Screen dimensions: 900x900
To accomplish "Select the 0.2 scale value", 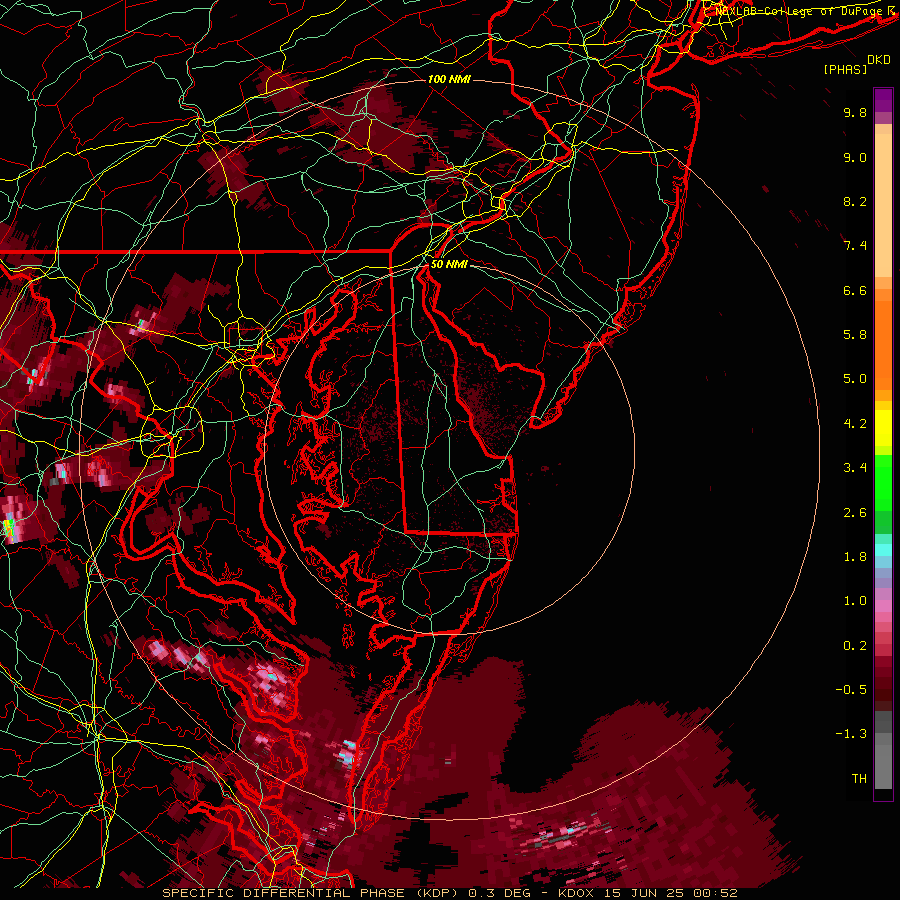I will click(x=855, y=646).
